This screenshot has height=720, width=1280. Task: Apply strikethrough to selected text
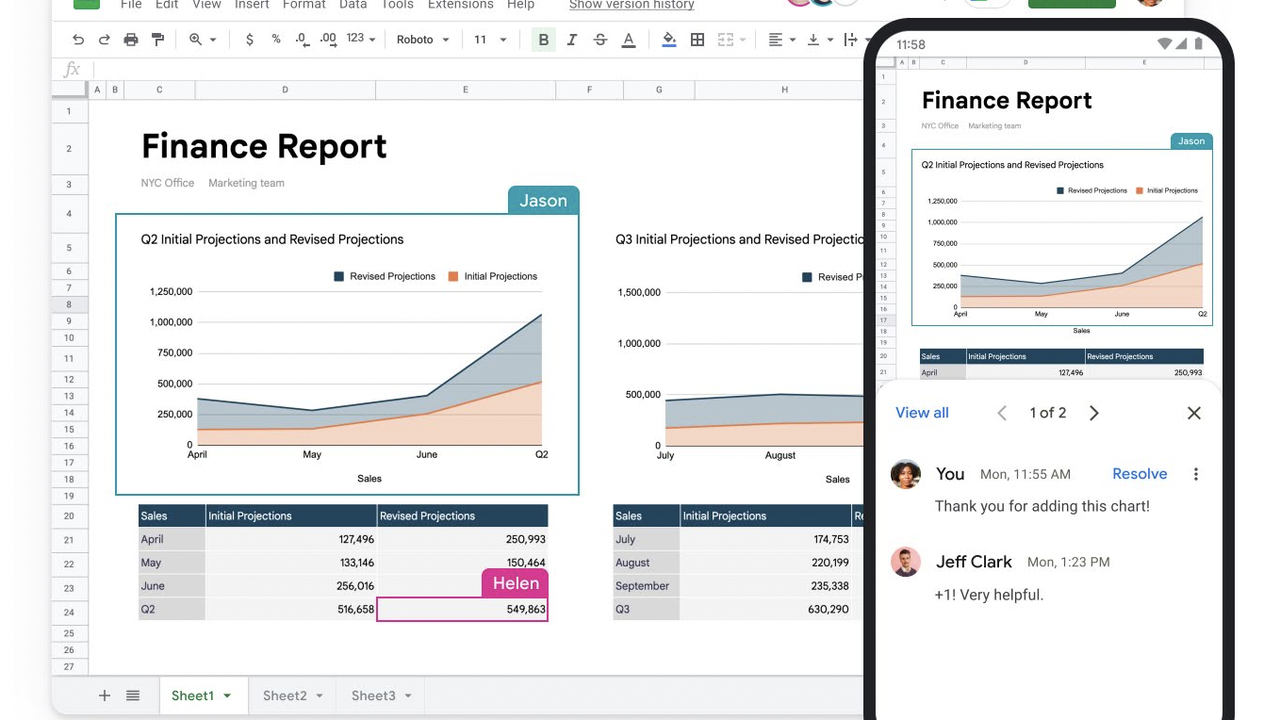(x=600, y=39)
